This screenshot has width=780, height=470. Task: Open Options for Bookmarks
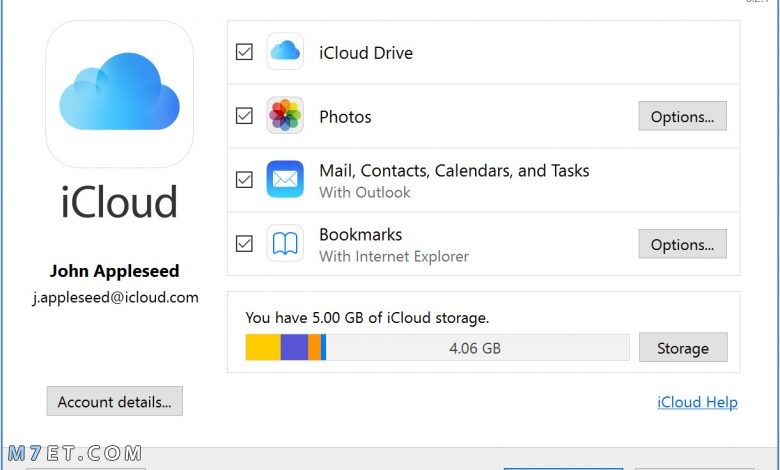click(x=682, y=244)
